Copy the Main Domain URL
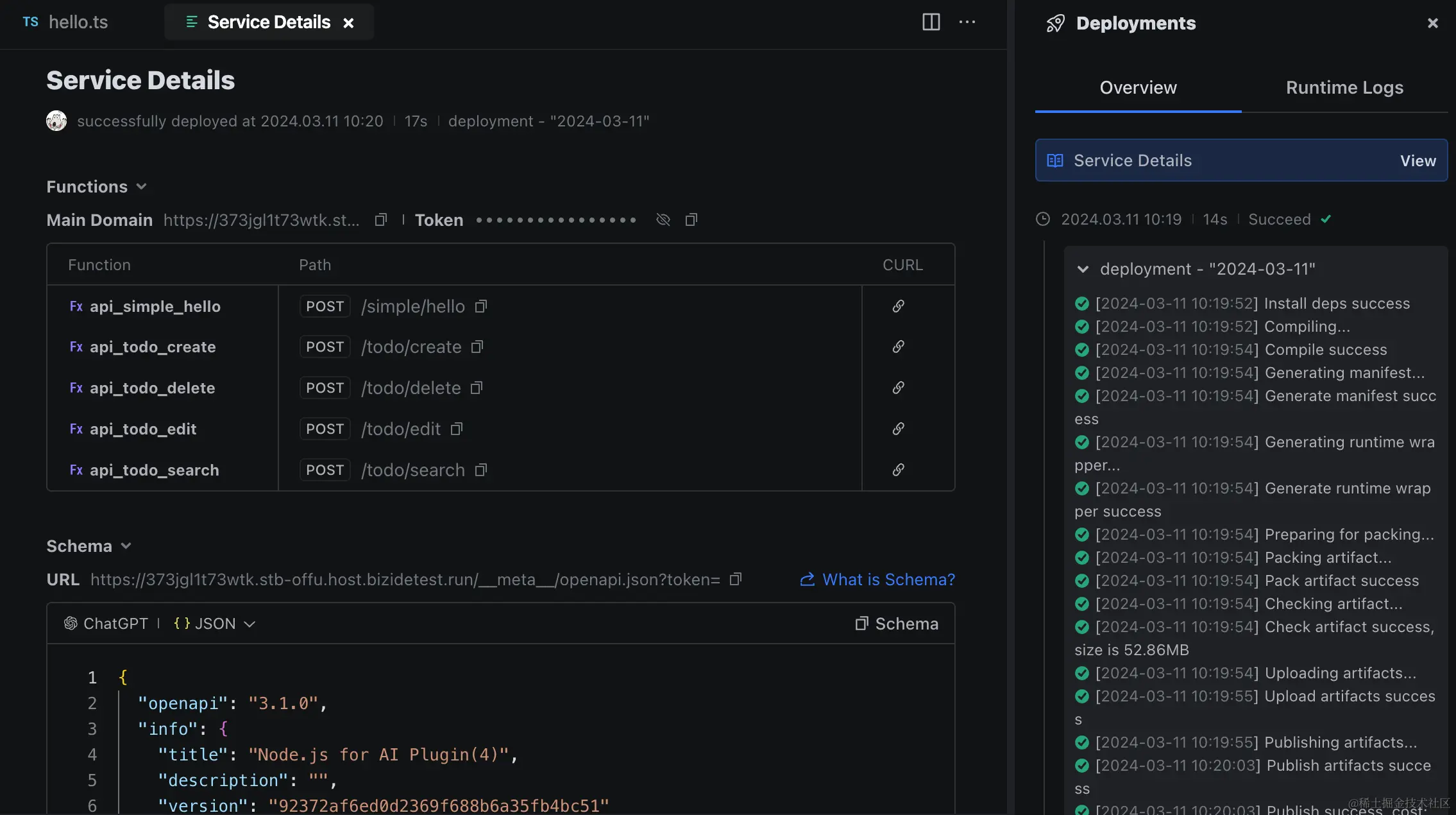This screenshot has height=815, width=1456. click(380, 219)
